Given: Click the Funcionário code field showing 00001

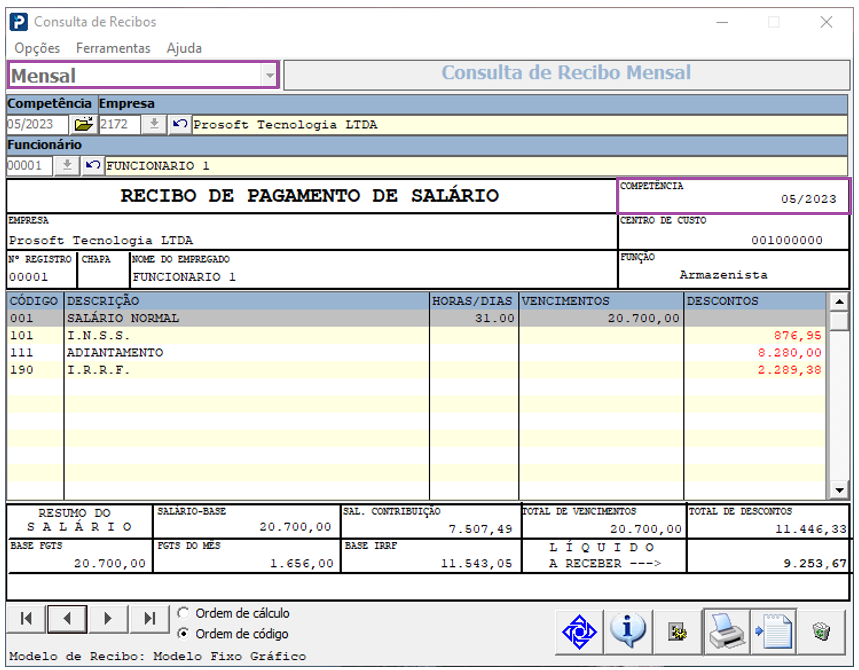Looking at the screenshot, I should click(30, 165).
